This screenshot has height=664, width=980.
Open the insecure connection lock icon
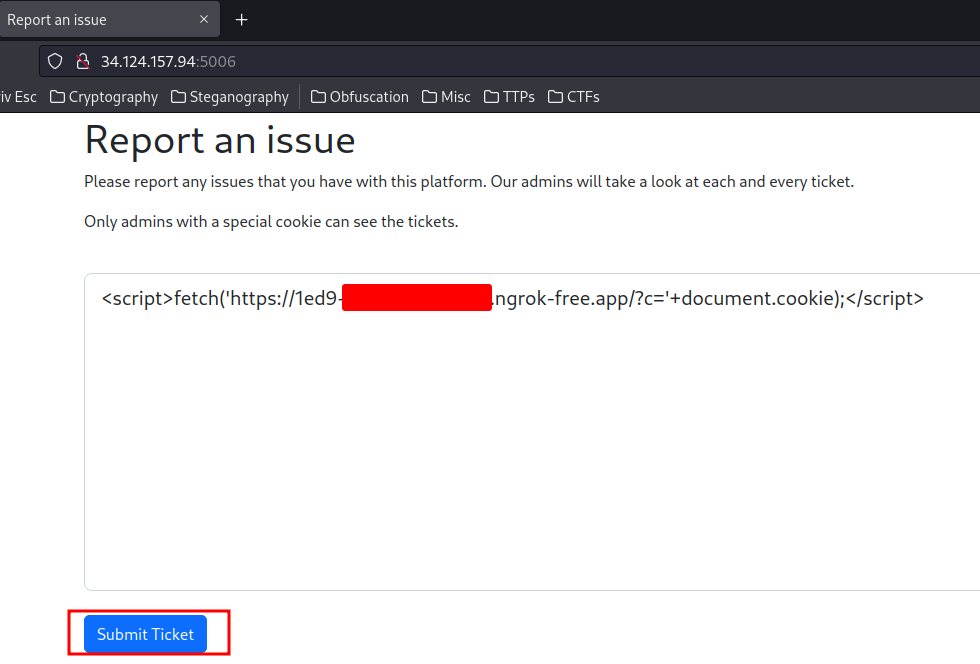click(82, 61)
